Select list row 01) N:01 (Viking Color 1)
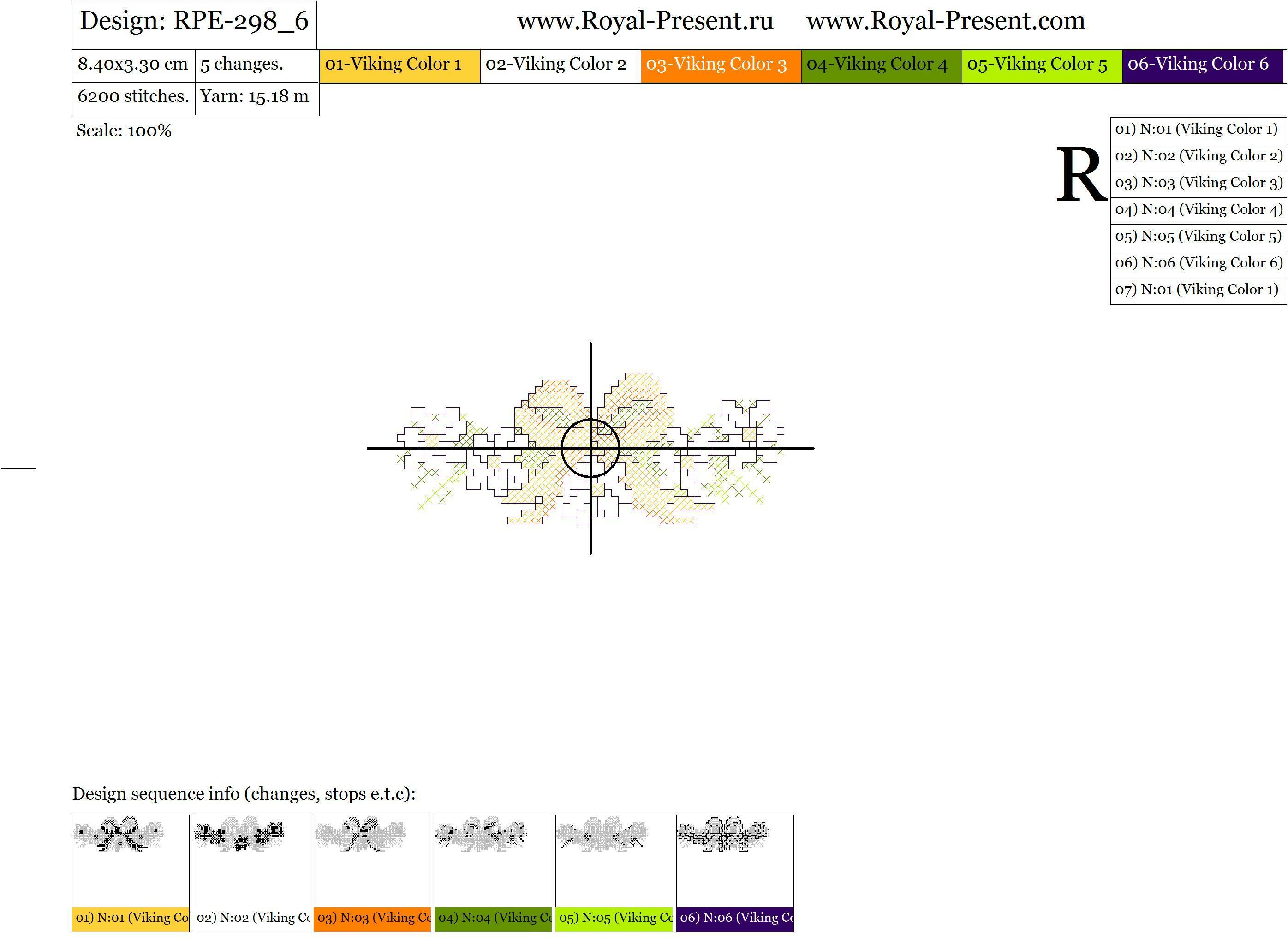This screenshot has height=937, width=1288. tap(1198, 130)
